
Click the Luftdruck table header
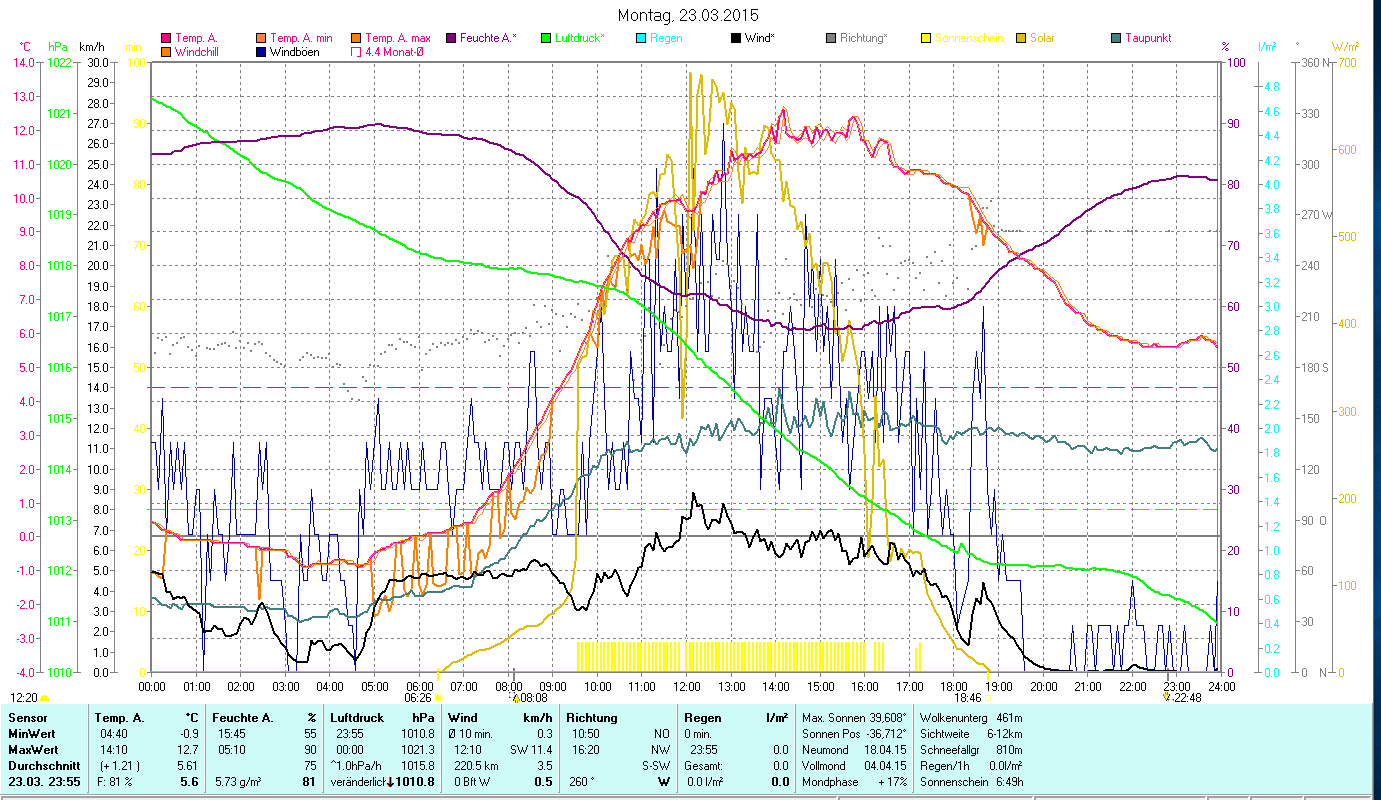point(358,718)
